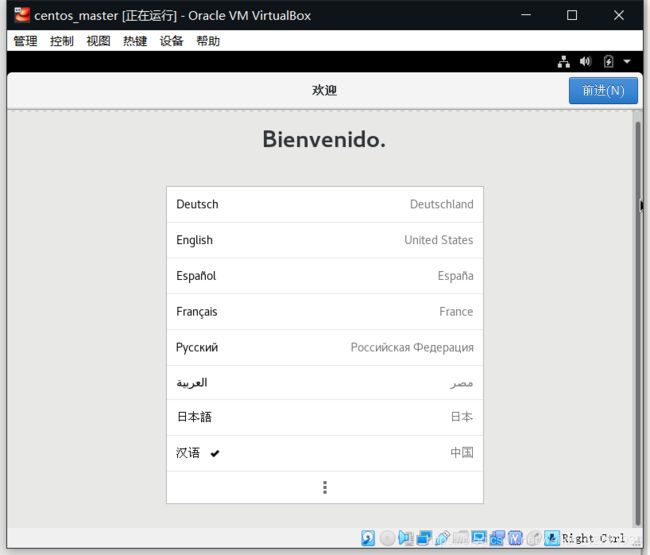Select Deutsch language row

(x=325, y=204)
